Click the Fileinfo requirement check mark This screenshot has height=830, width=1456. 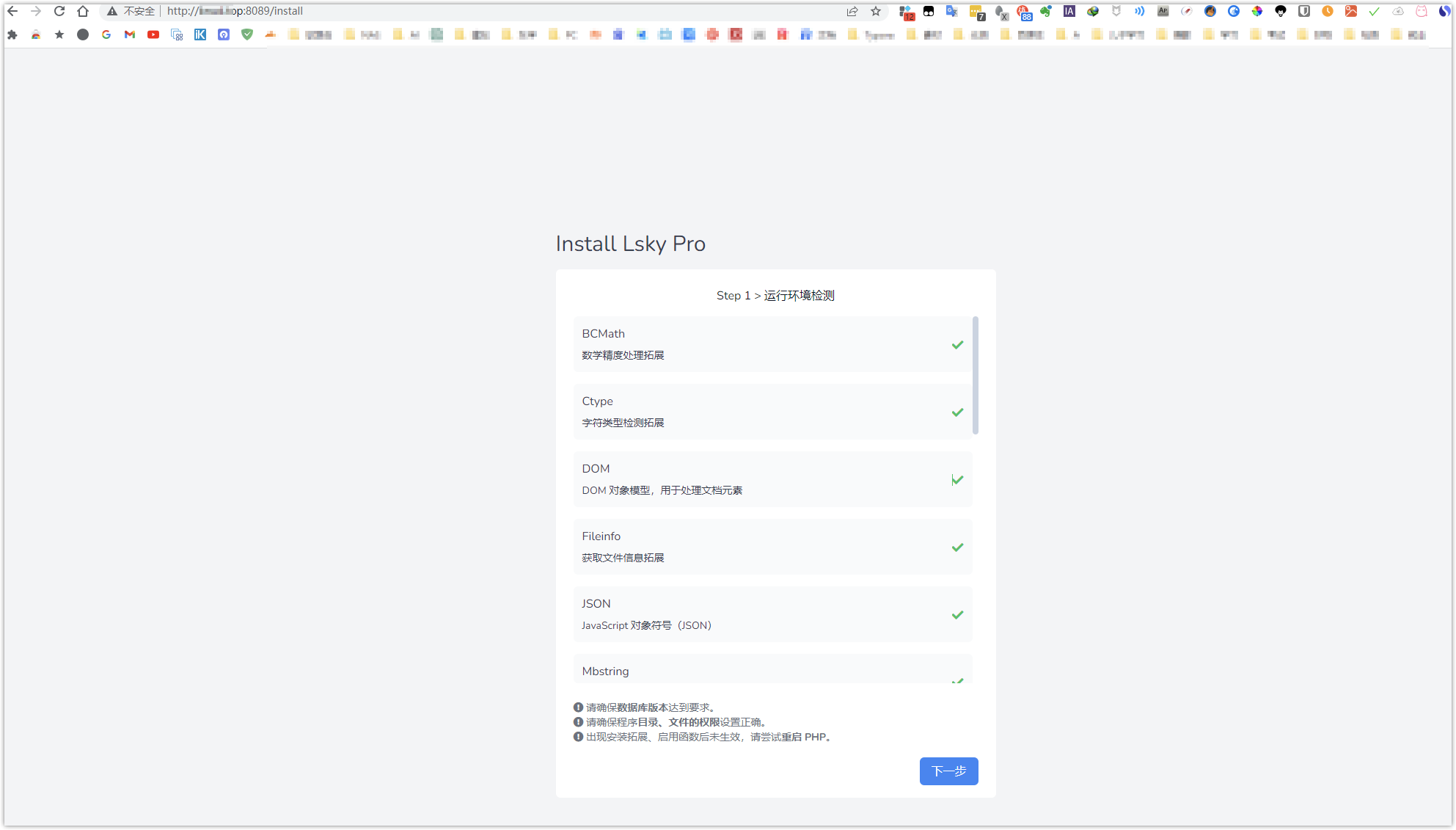tap(957, 547)
